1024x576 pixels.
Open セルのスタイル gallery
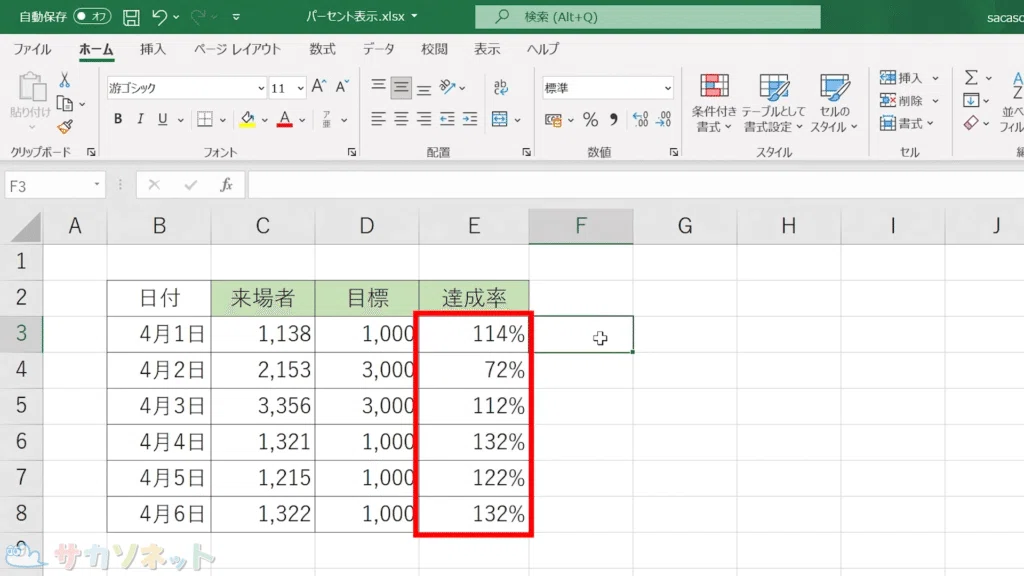click(x=834, y=103)
